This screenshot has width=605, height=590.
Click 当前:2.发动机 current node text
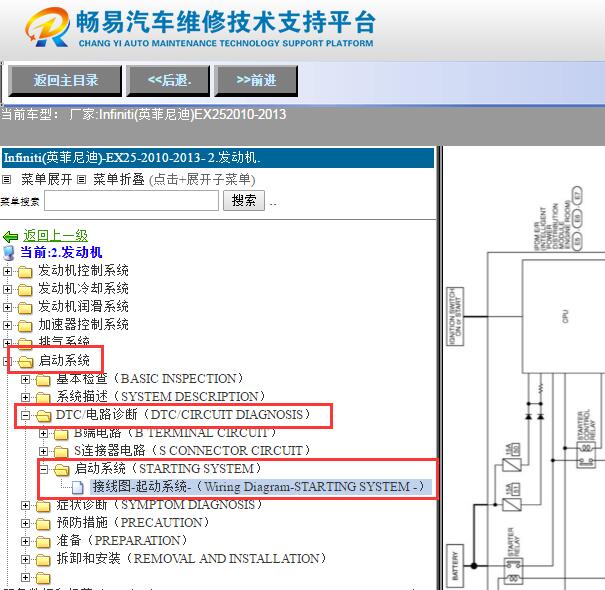click(61, 252)
